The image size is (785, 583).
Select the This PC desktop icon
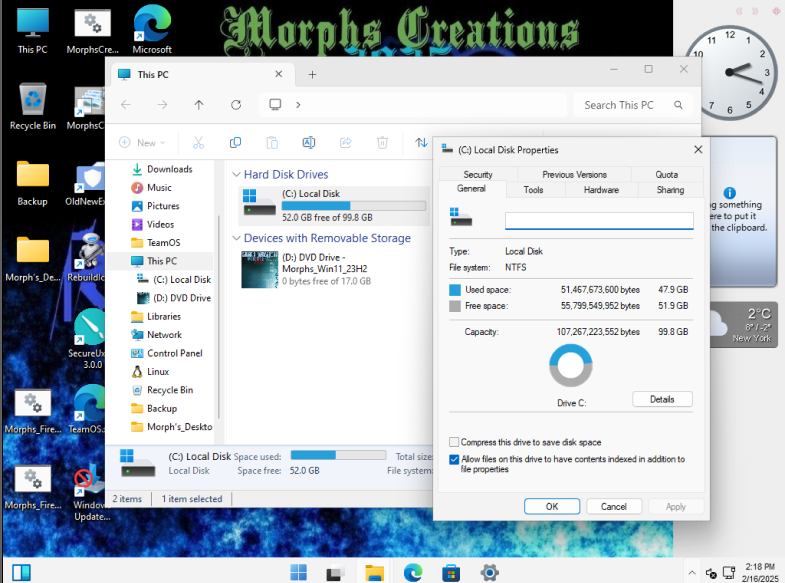(x=33, y=31)
